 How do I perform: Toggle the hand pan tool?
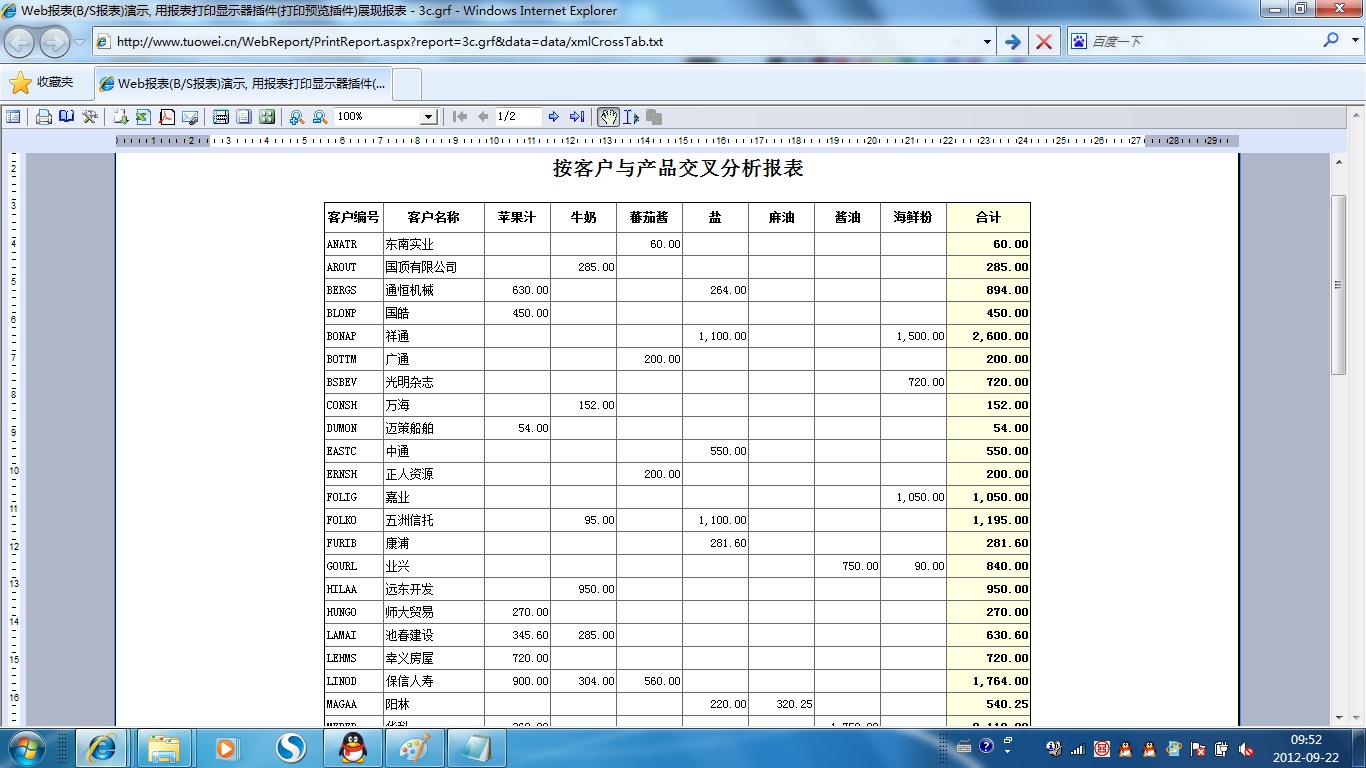coord(608,117)
